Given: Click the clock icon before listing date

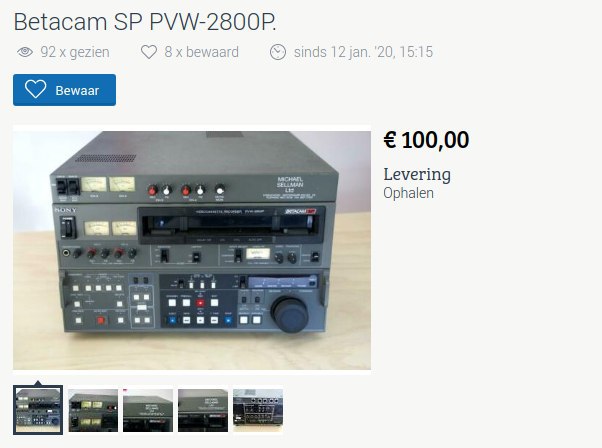Looking at the screenshot, I should (278, 52).
